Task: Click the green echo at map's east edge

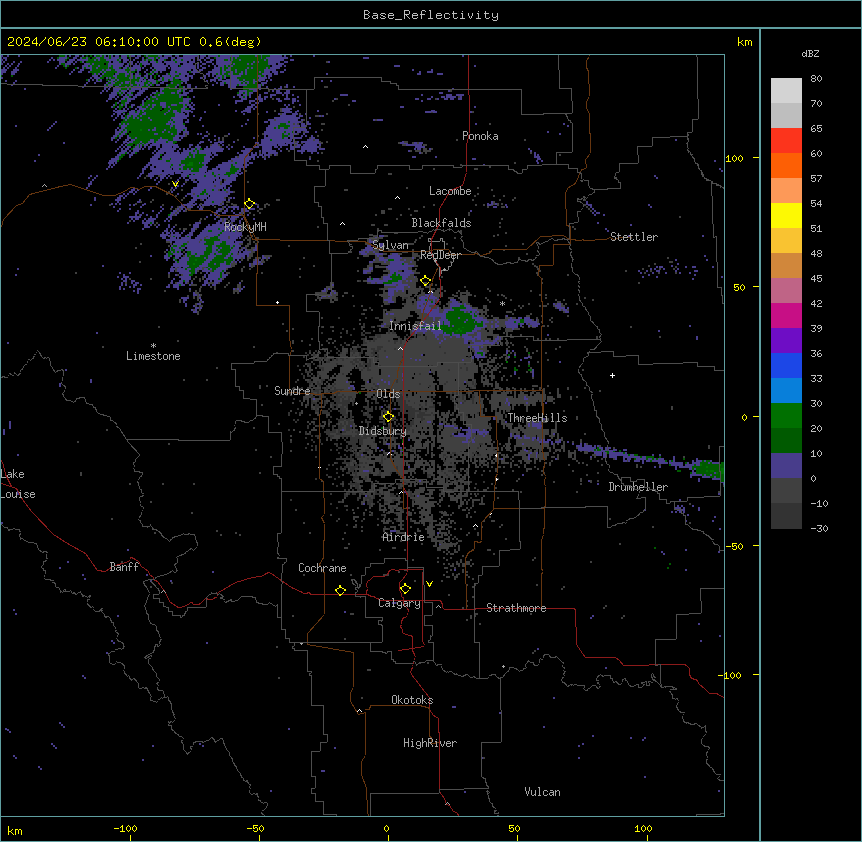Action: pyautogui.click(x=709, y=470)
